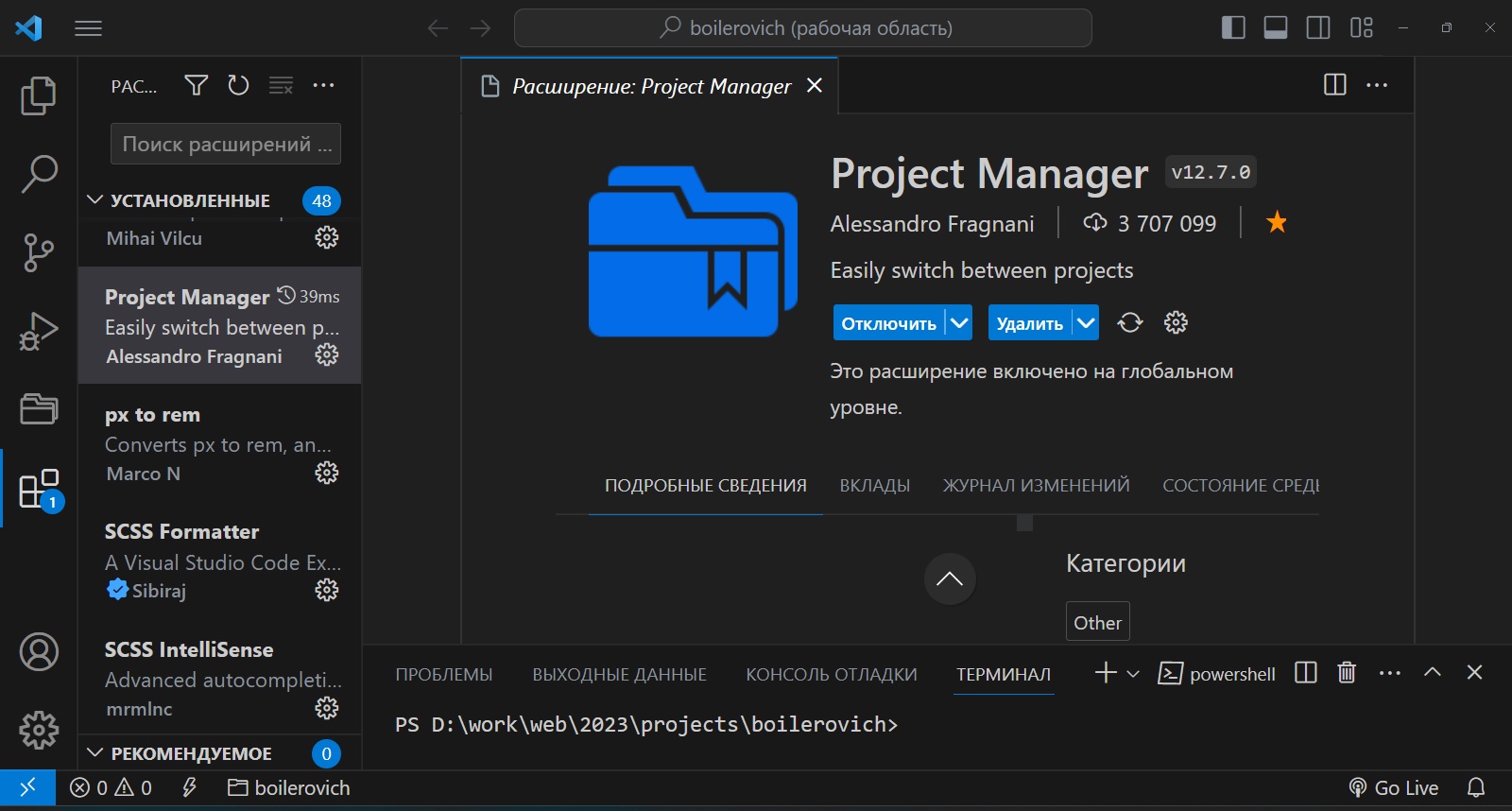Start Go Live server in status bar

1394,787
